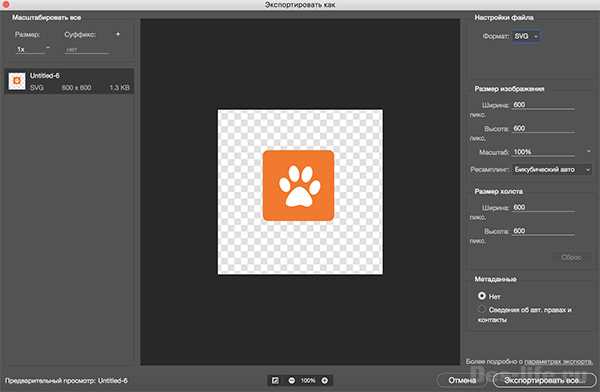Click the Суффикс input field

[x=87, y=49]
